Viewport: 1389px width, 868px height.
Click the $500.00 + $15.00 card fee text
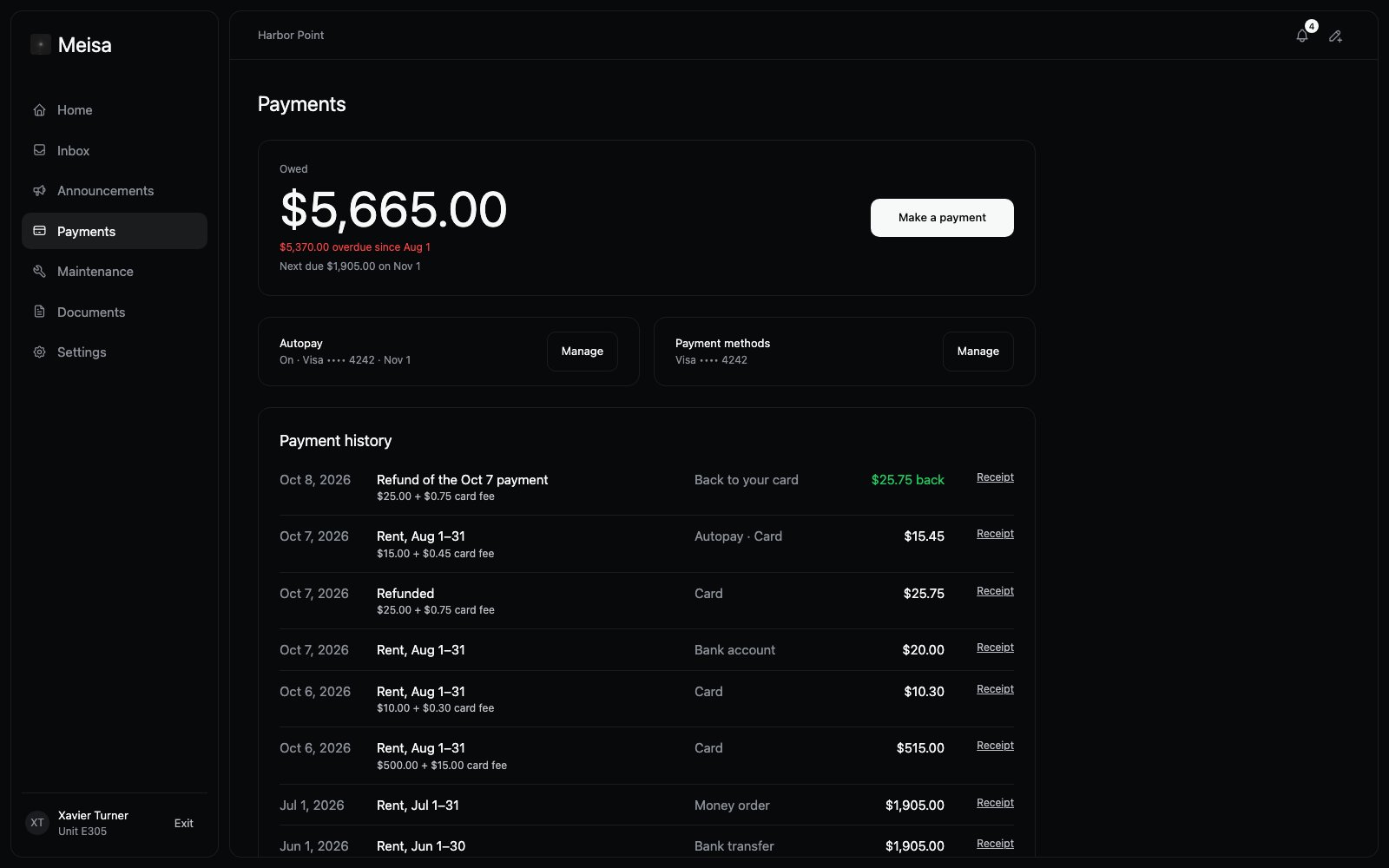442,766
